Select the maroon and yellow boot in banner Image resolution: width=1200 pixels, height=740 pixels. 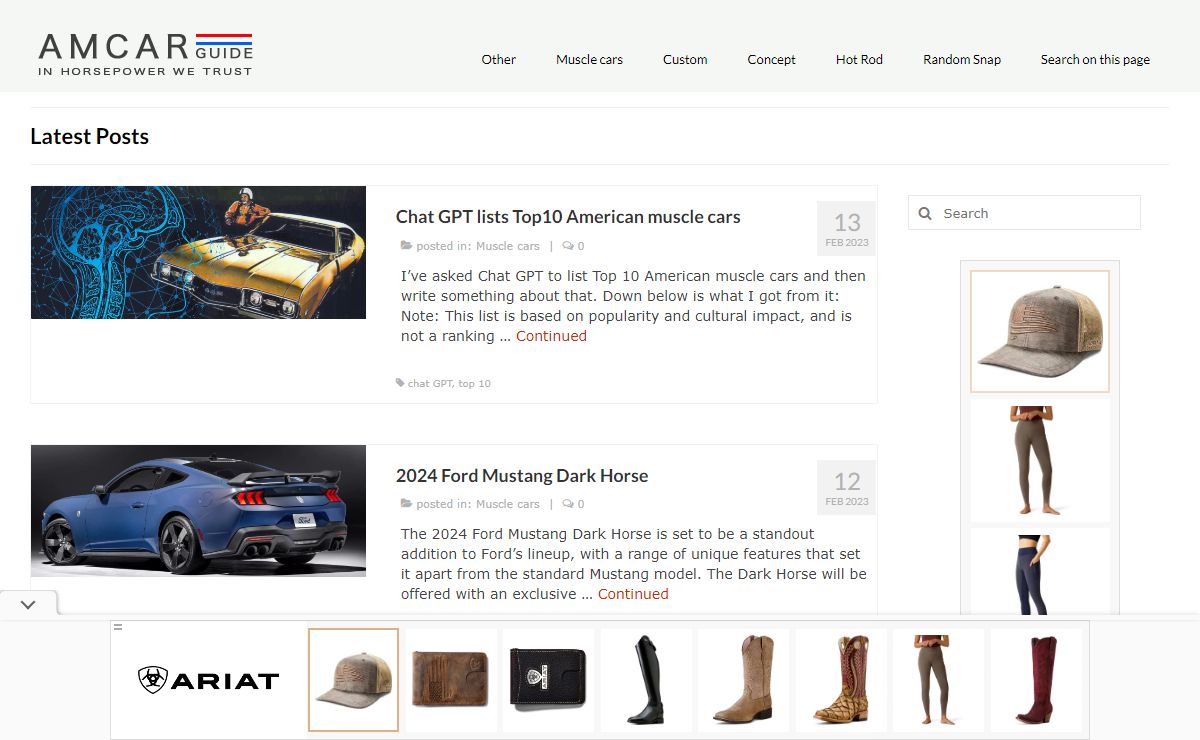(x=841, y=680)
